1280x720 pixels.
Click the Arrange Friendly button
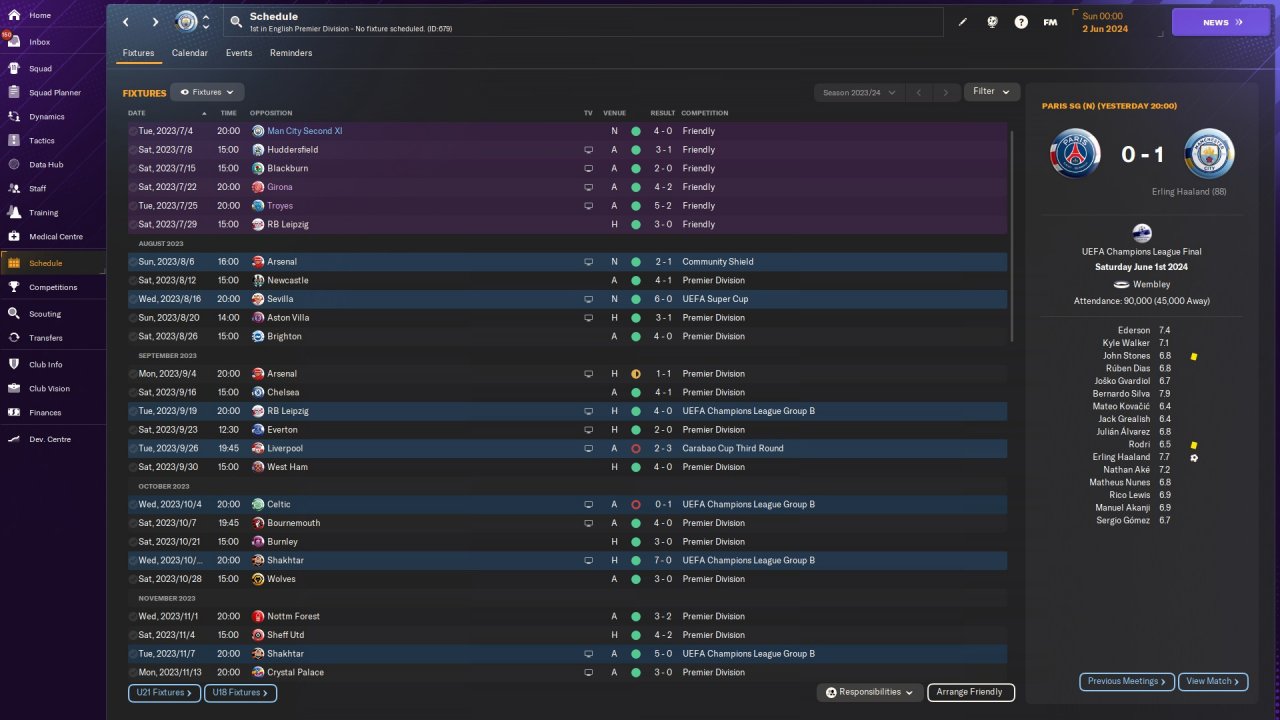click(970, 692)
